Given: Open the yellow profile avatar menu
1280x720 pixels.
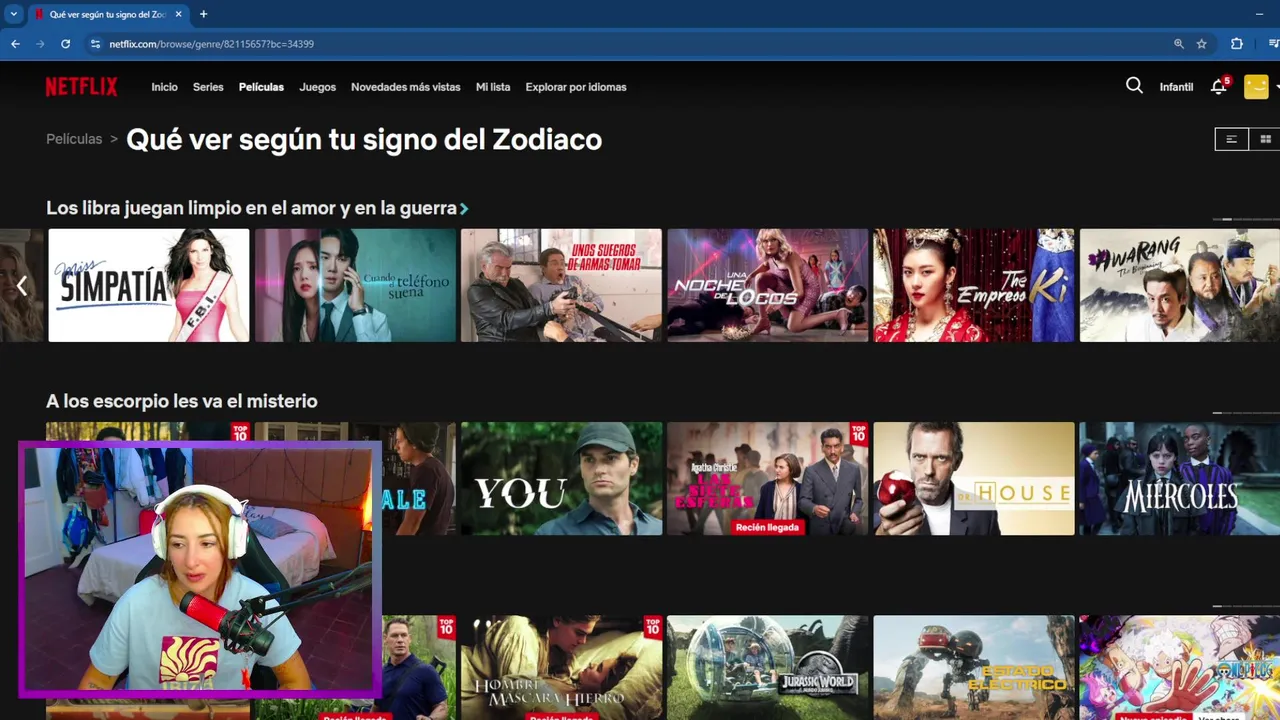Looking at the screenshot, I should (1256, 87).
